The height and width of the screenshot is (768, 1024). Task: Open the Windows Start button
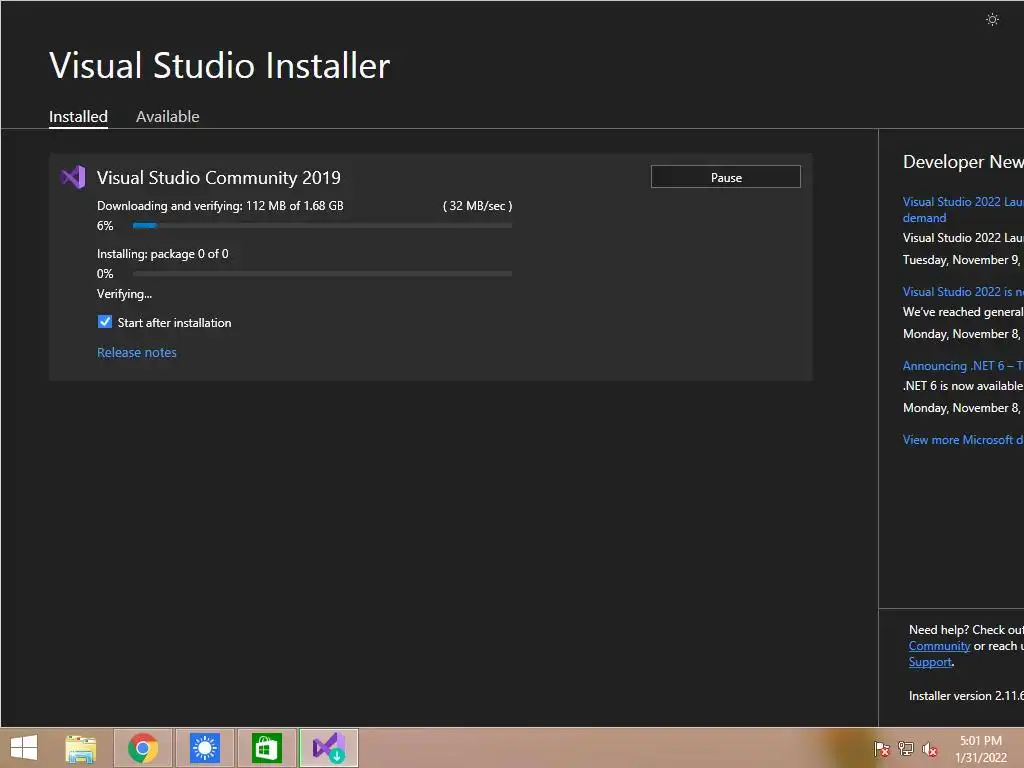[x=24, y=748]
